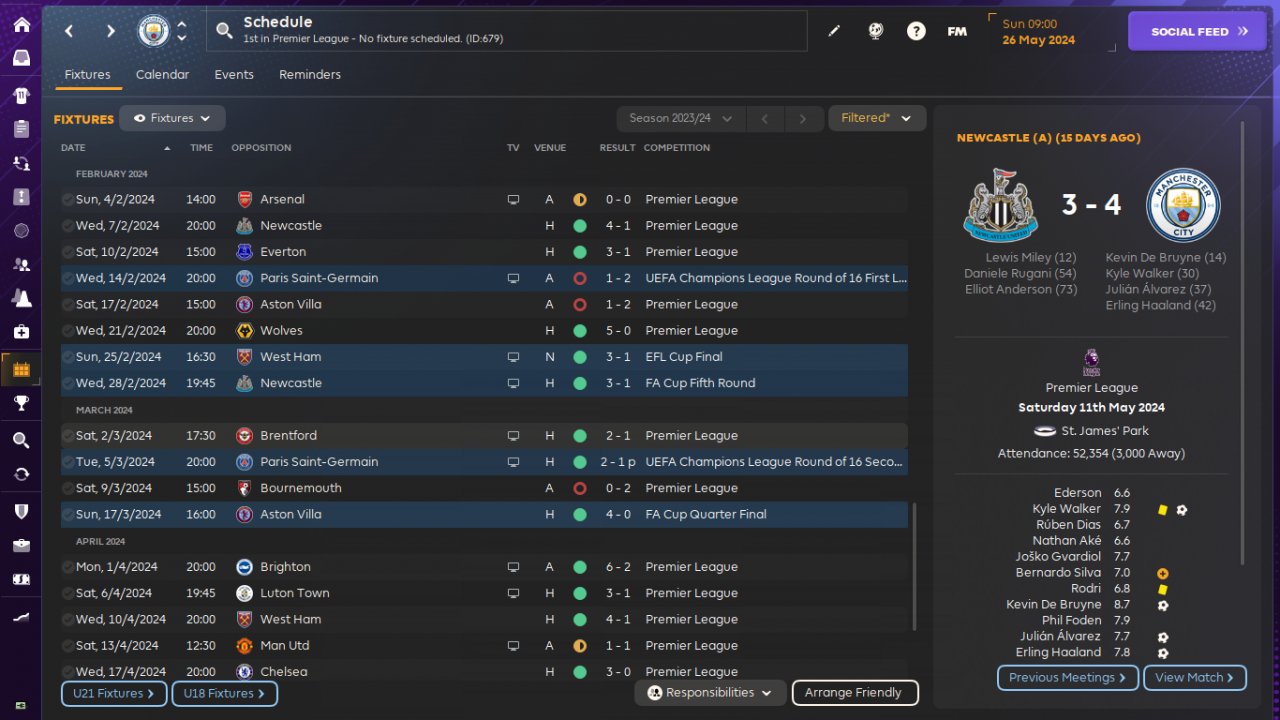The height and width of the screenshot is (720, 1280).
Task: Toggle the check mark beside Arsenal fixture
Action: (67, 200)
